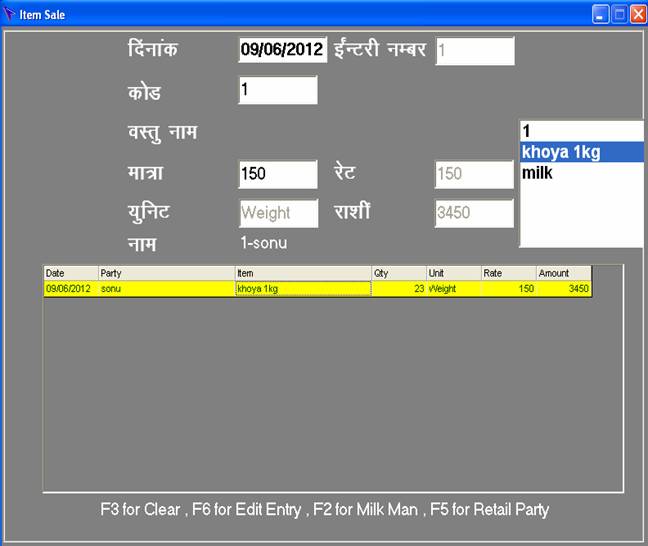Click the date field showing 09/06/2012
The image size is (648, 546).
click(283, 50)
